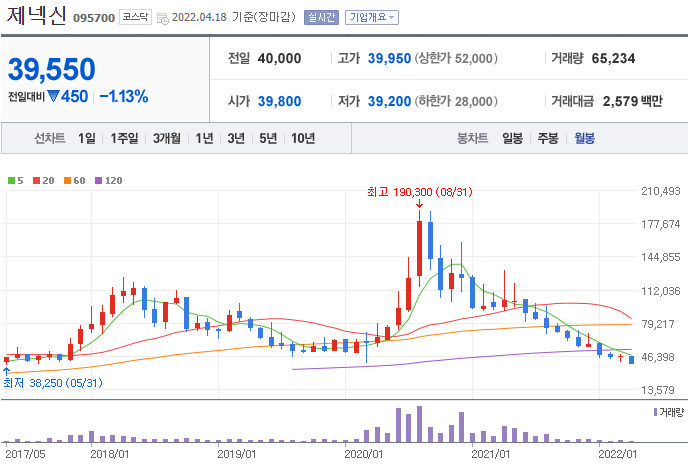Select the 주봉 weekly candle chart
Screen dimensions: 688x464
(548, 138)
